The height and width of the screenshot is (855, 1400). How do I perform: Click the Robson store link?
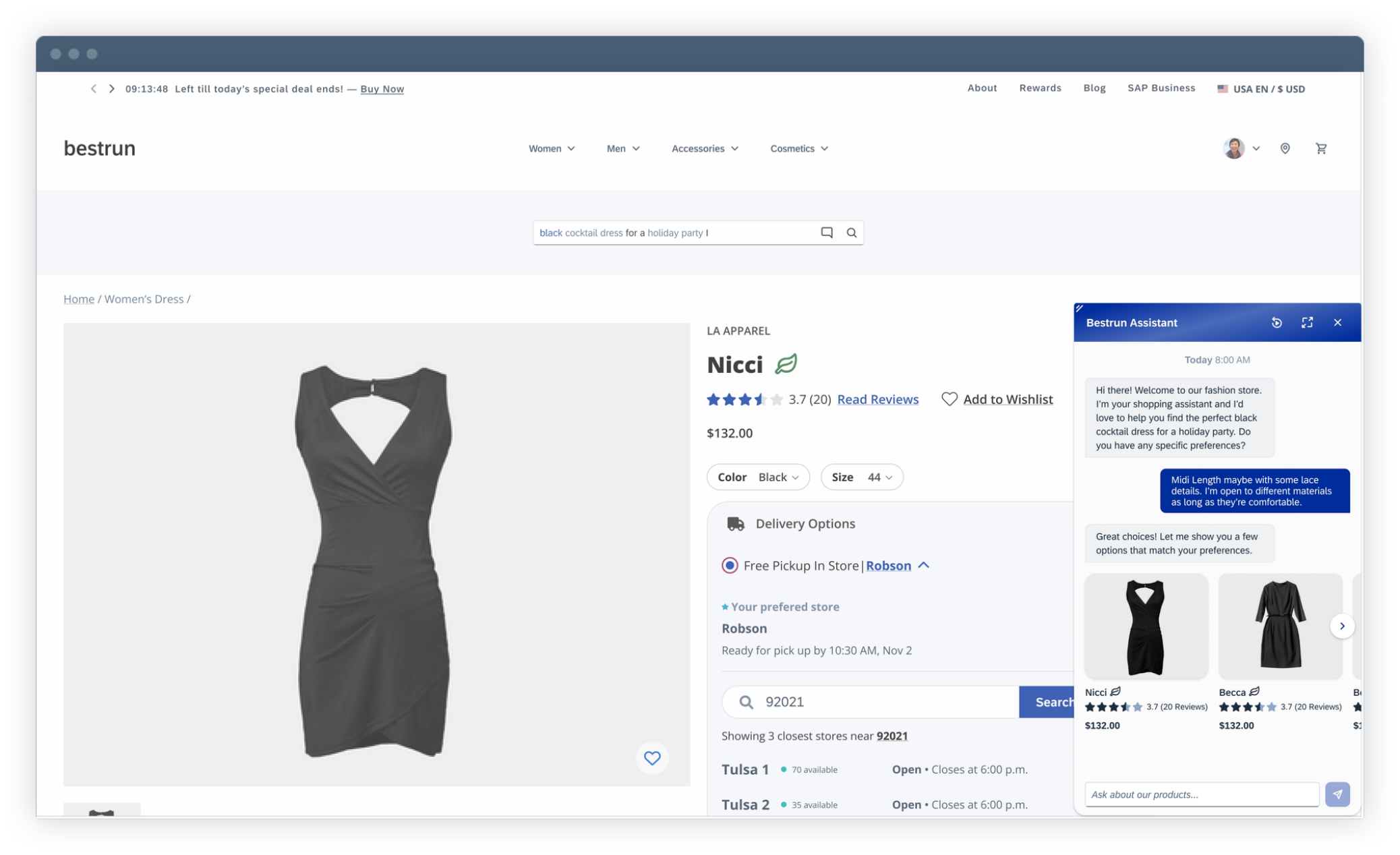coord(888,566)
